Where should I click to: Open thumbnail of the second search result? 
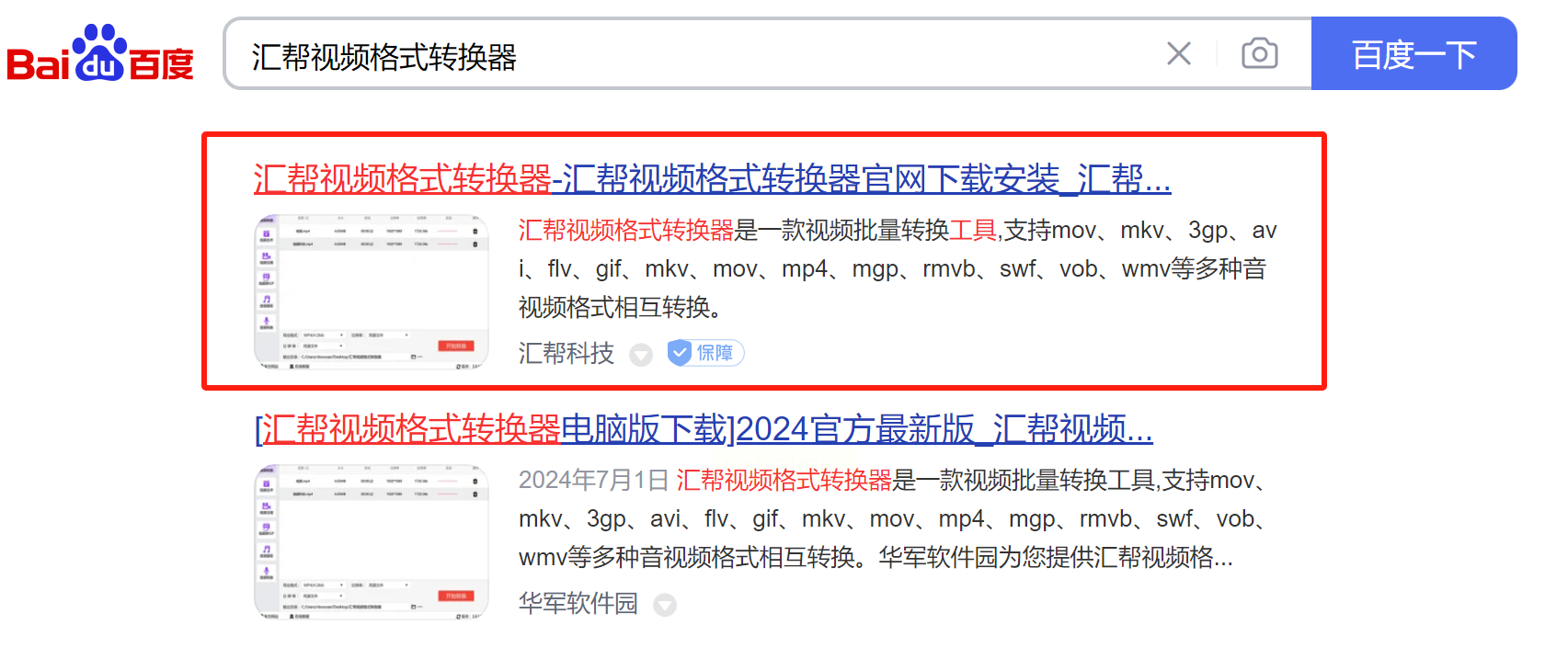pos(371,542)
